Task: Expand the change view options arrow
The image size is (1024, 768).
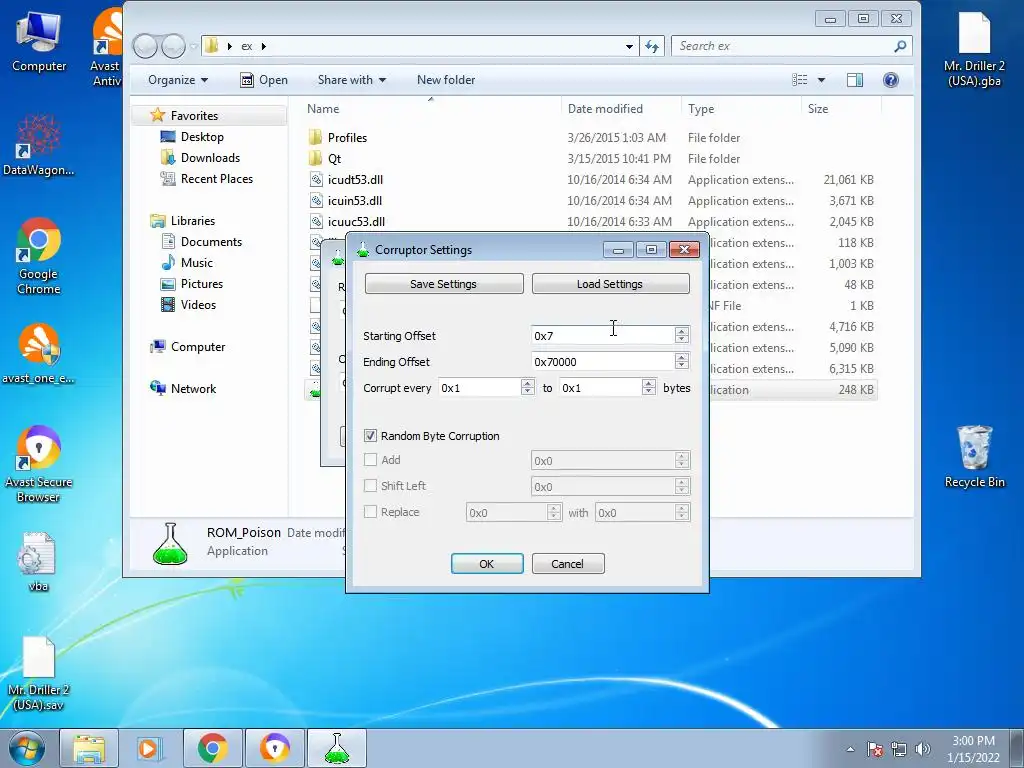Action: click(822, 80)
